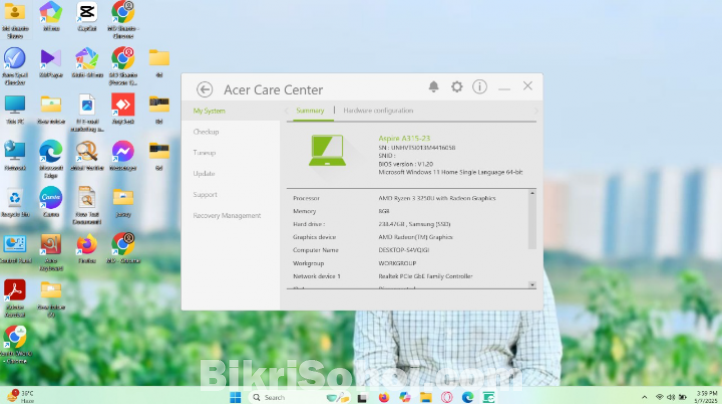
Task: Select the This PC desktop icon
Action: click(x=15, y=109)
